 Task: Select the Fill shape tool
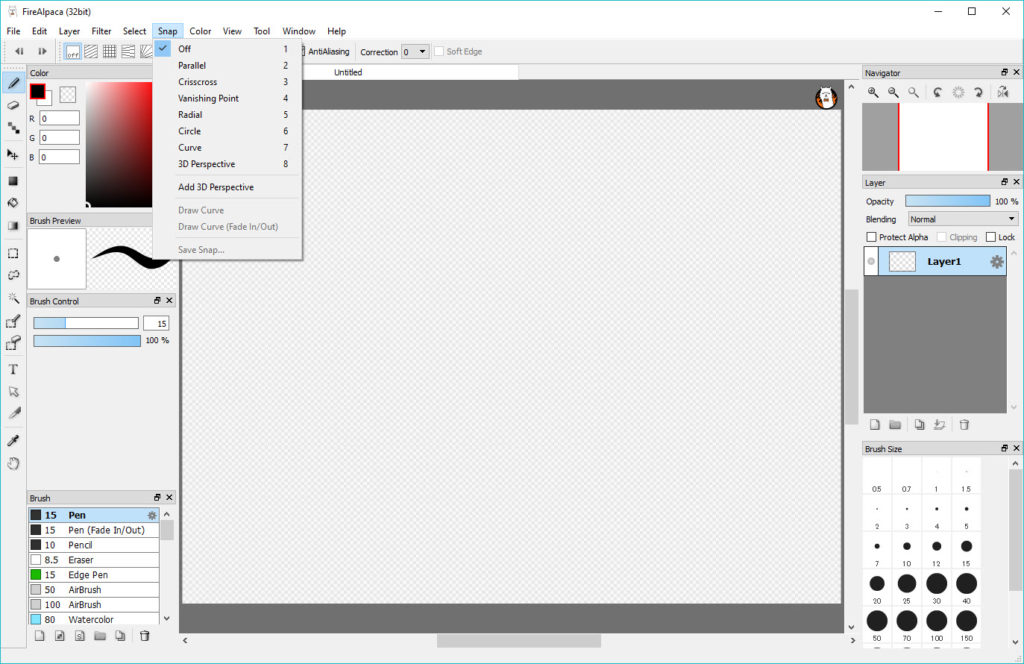pos(13,181)
